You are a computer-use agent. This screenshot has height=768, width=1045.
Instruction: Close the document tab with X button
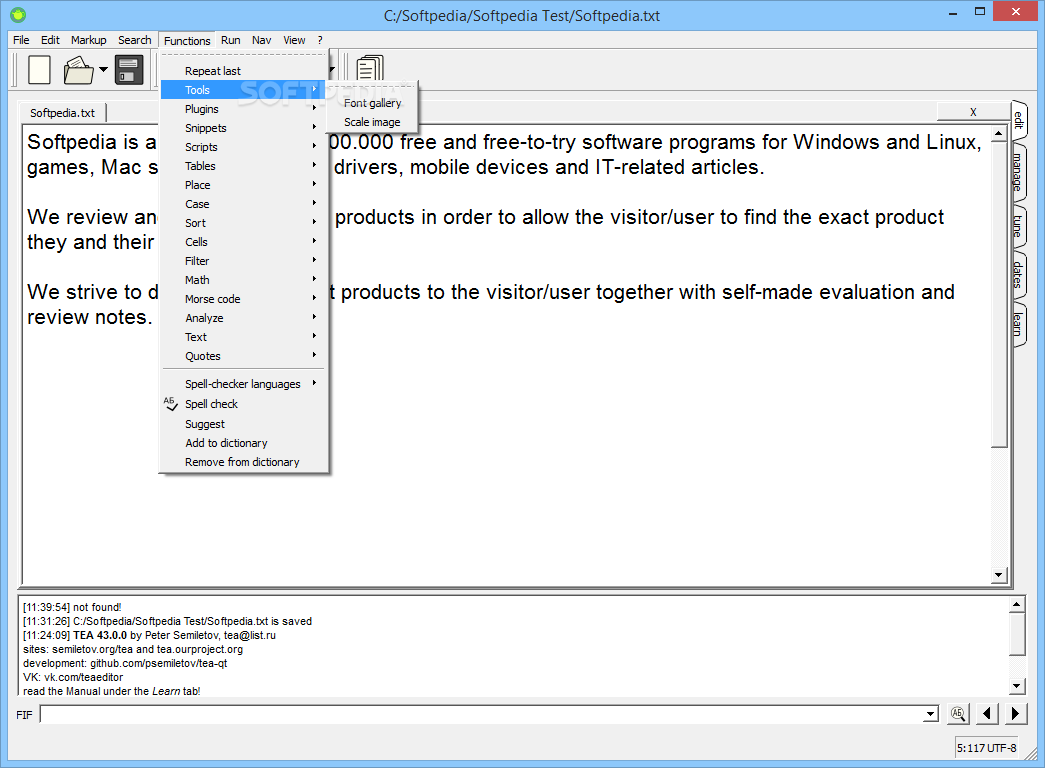(x=973, y=111)
